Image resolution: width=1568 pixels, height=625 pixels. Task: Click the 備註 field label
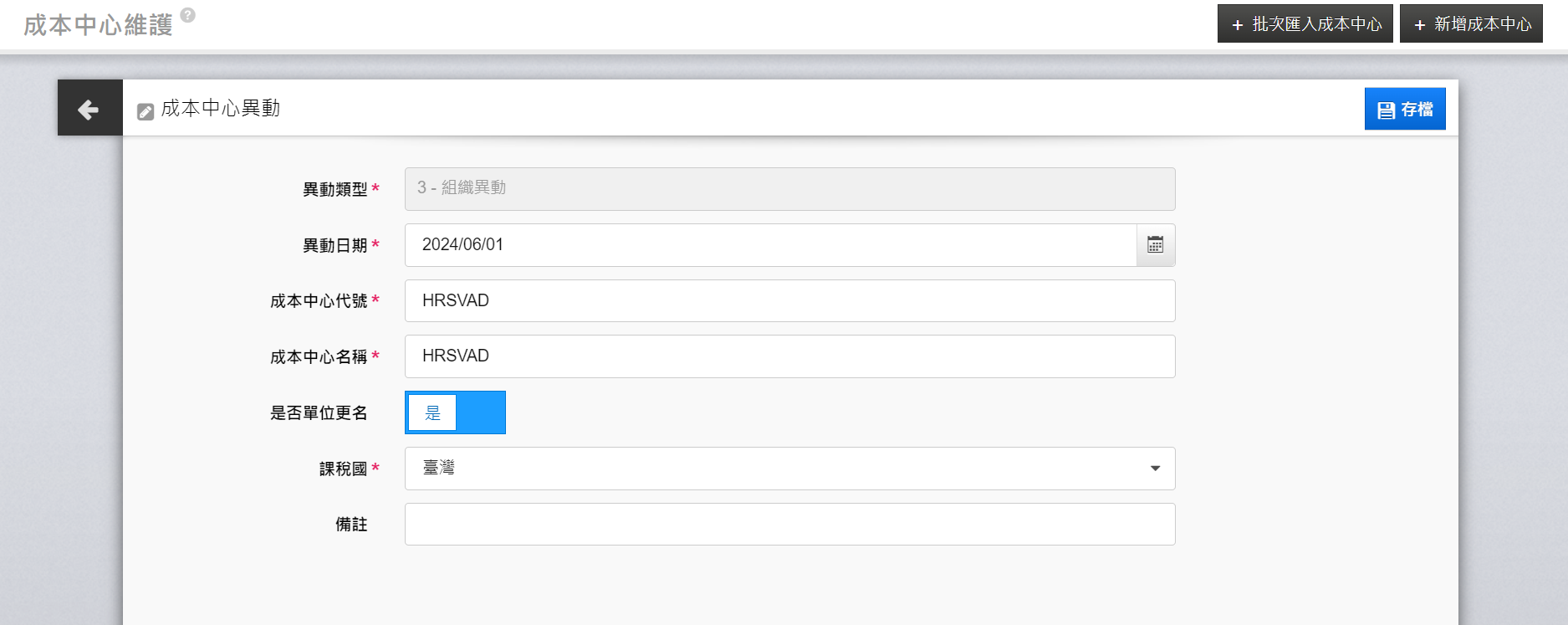point(351,525)
